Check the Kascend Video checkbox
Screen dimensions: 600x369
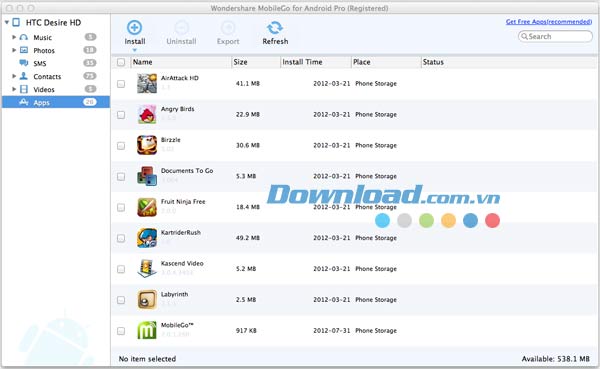click(x=121, y=269)
